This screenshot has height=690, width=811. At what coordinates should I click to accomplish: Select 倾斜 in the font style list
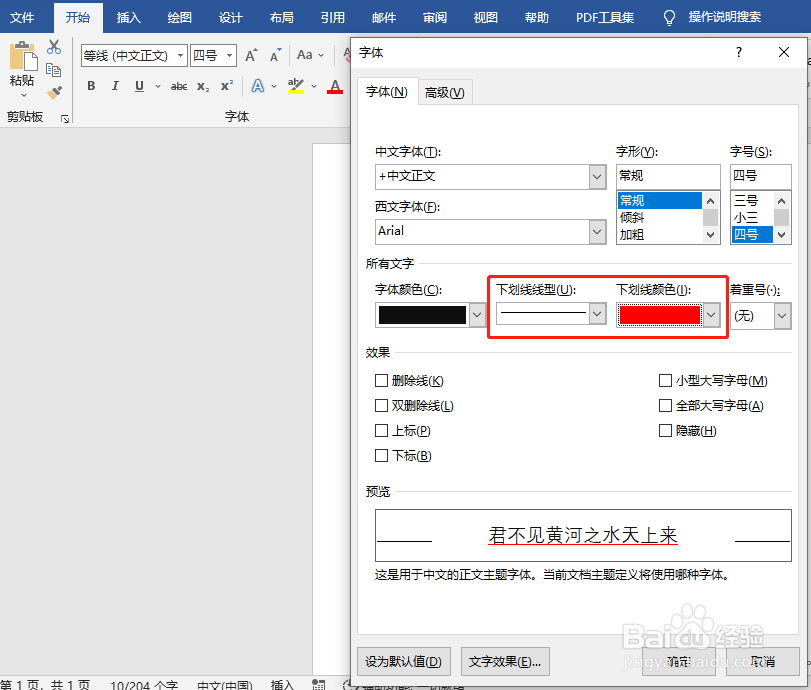(x=659, y=218)
